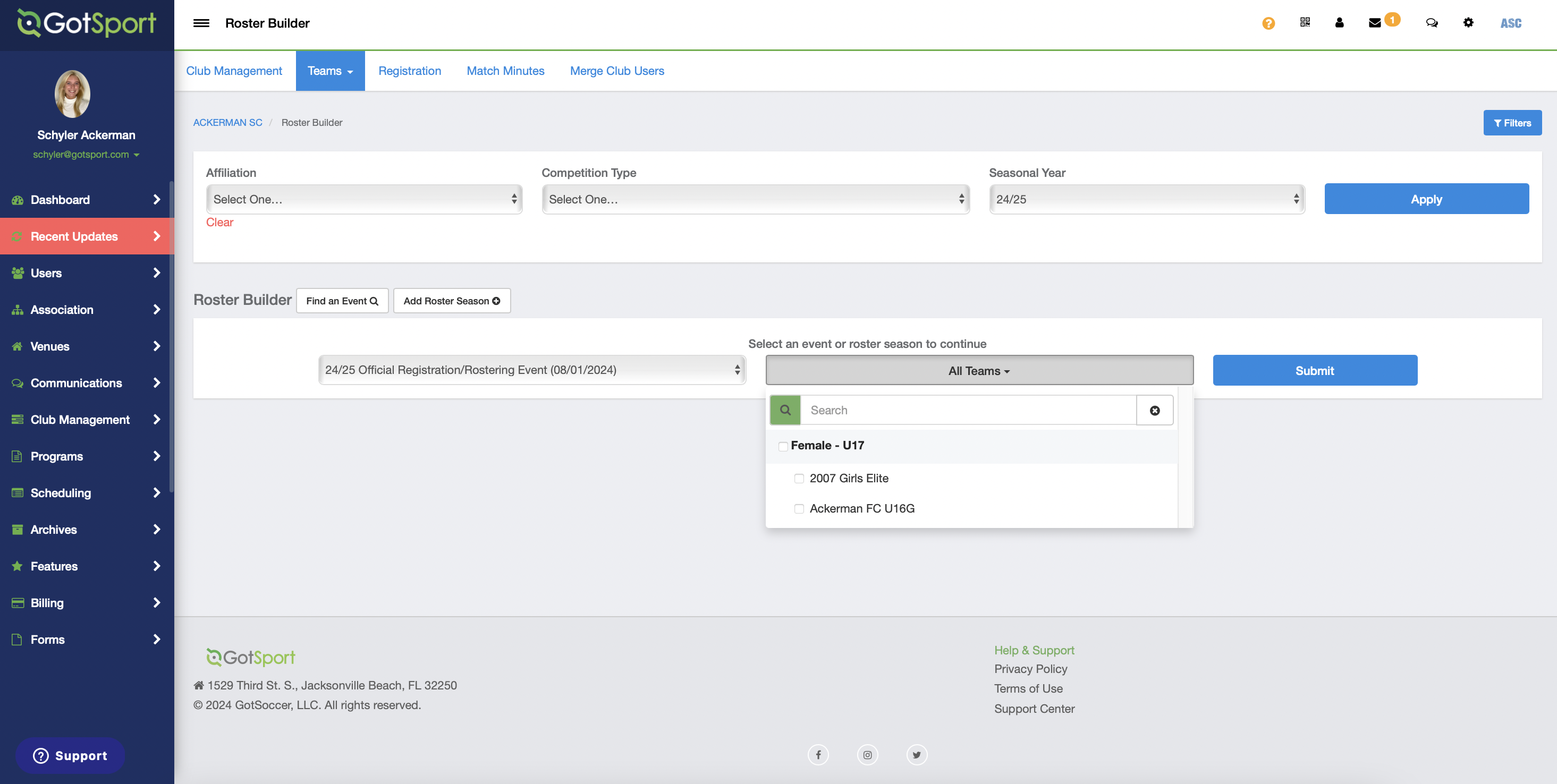Open the mail inbox envelope icon
The image size is (1557, 784).
(x=1374, y=23)
